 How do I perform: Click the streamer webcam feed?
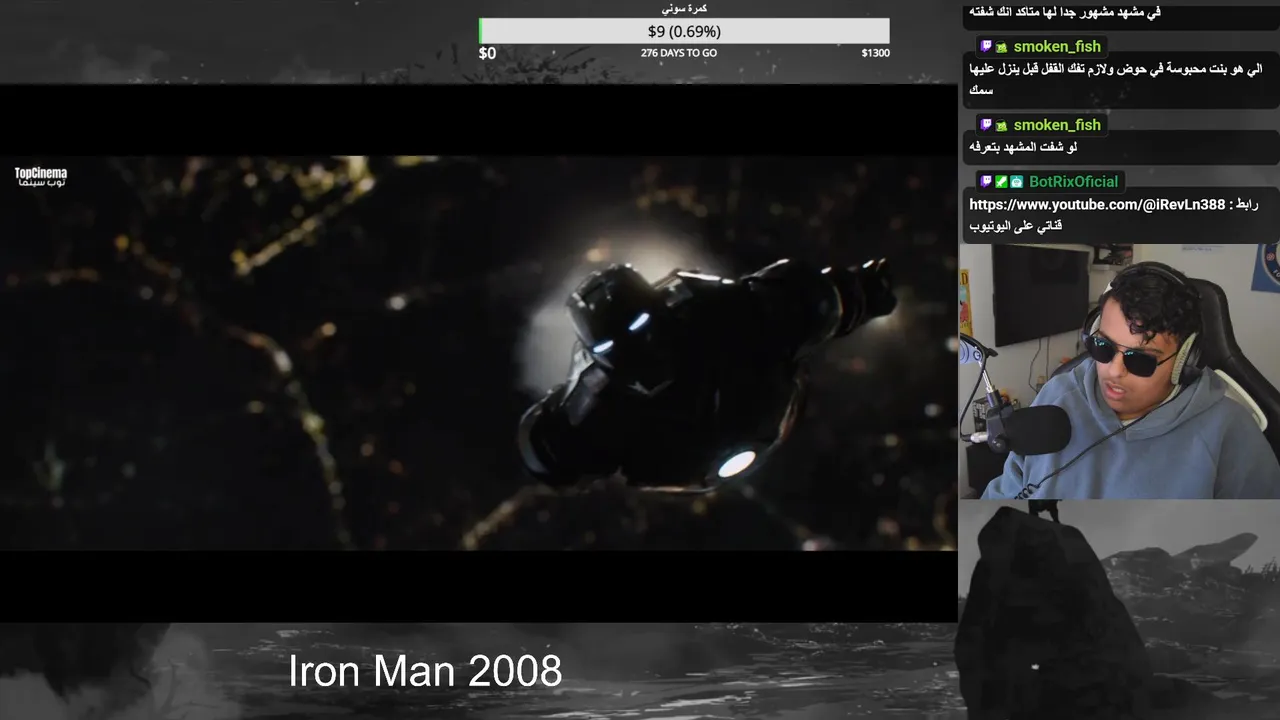[1119, 371]
